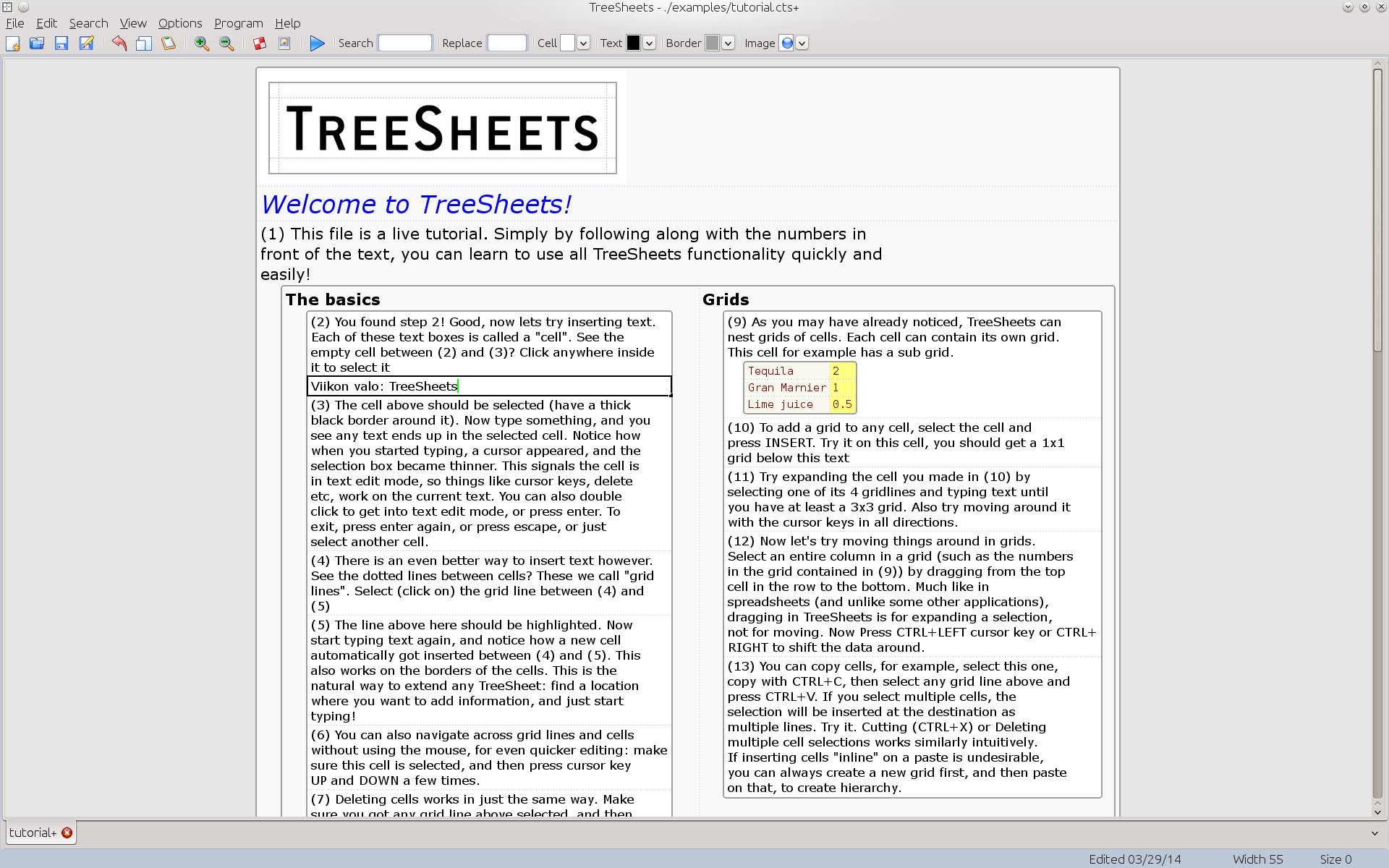The image size is (1389, 868).
Task: Click the vertical scrollbar thumb
Action: 1378,210
